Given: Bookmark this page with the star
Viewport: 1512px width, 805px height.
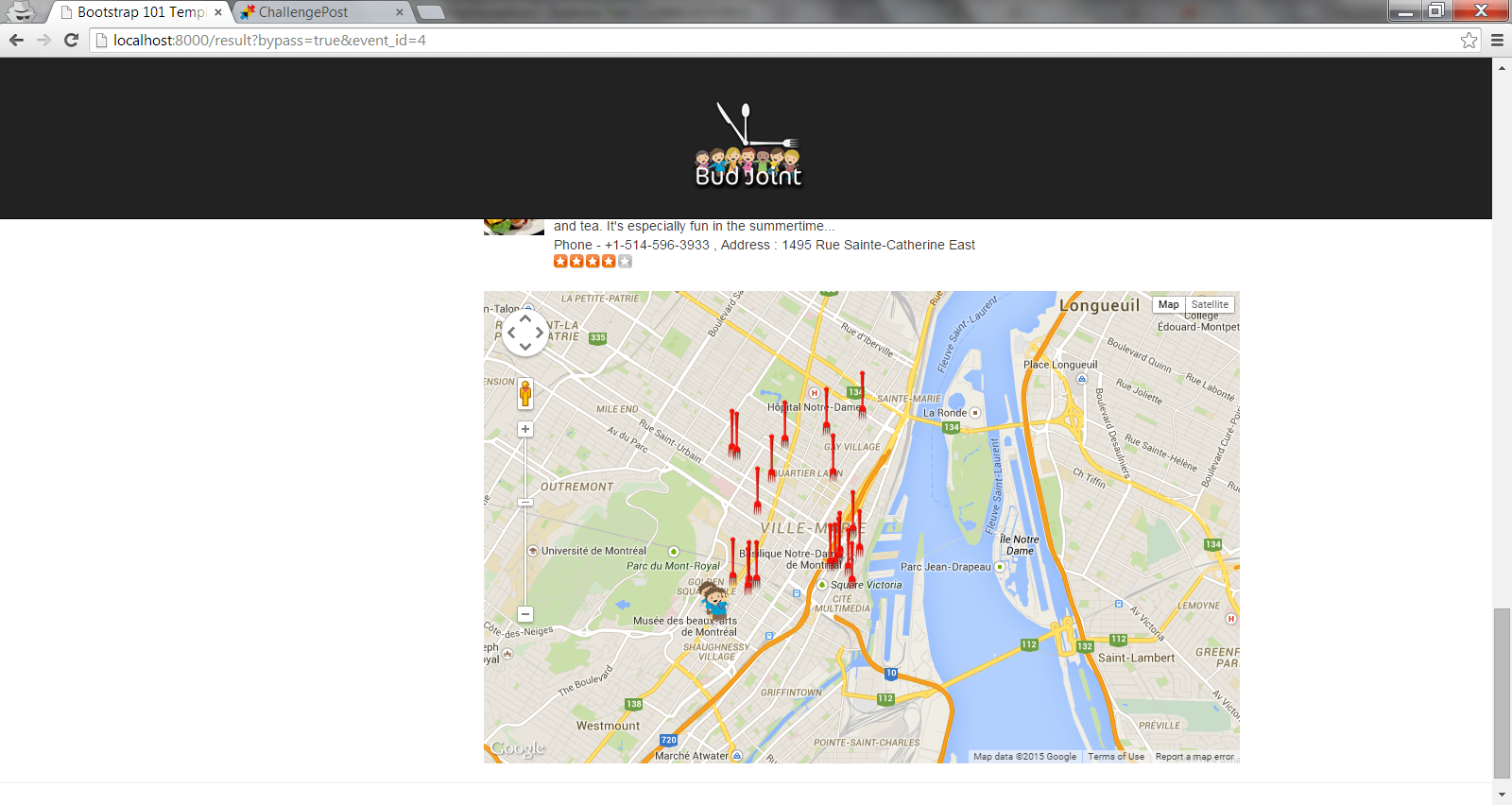Looking at the screenshot, I should point(1469,40).
